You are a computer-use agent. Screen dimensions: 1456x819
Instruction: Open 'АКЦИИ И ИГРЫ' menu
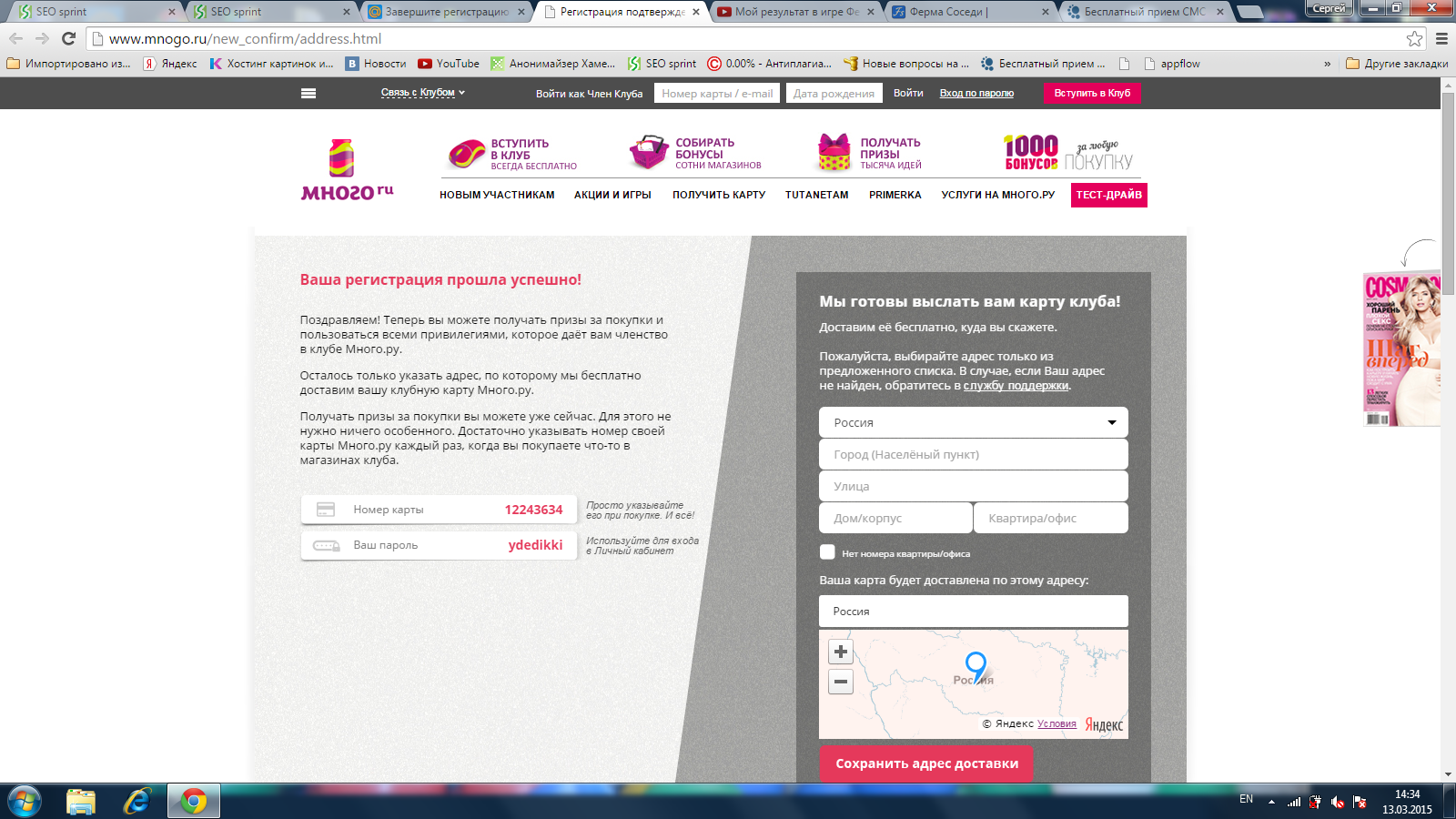[x=612, y=195]
